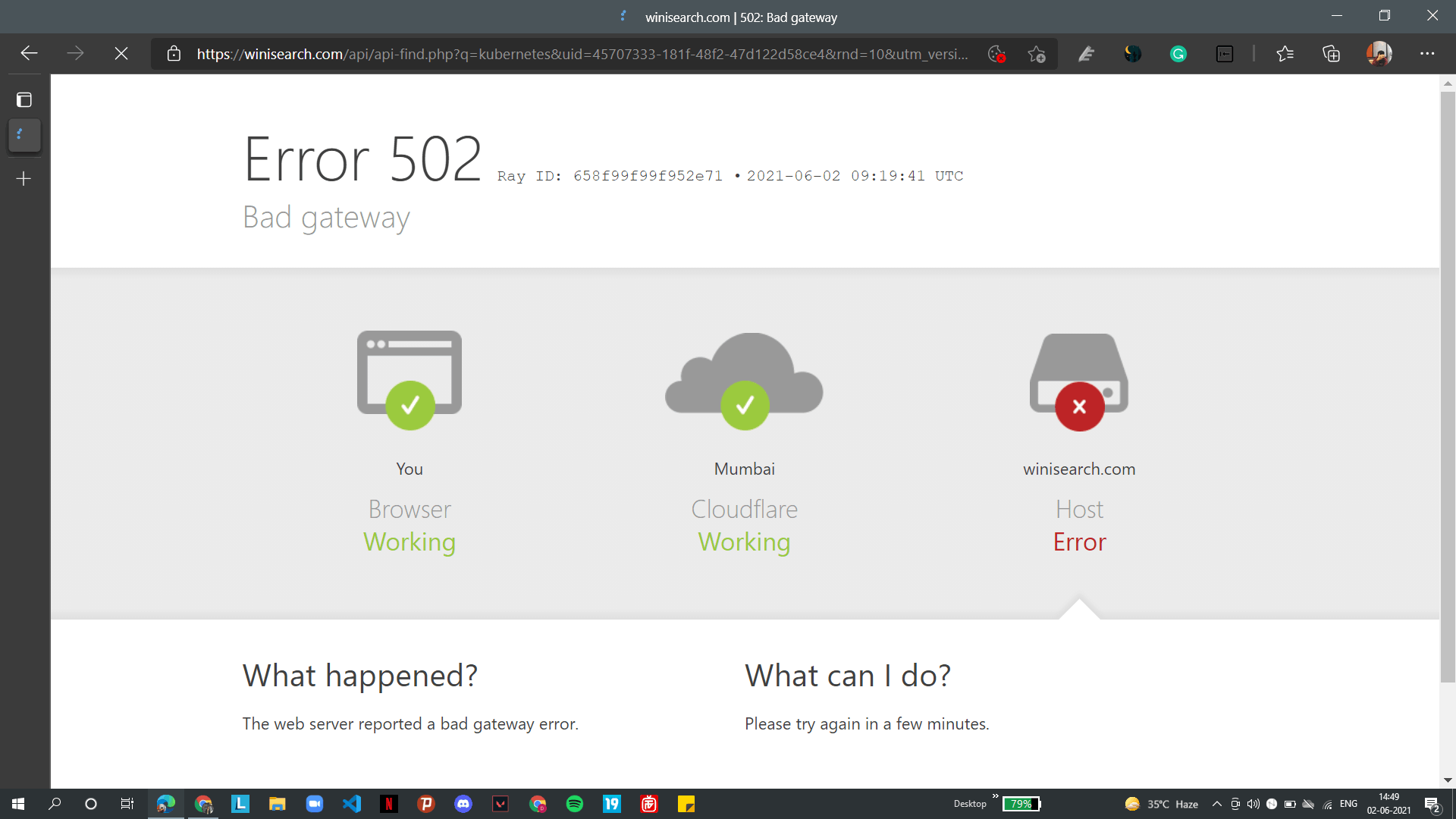The width and height of the screenshot is (1456, 819).
Task: Add this page to favorites
Action: point(1037,54)
